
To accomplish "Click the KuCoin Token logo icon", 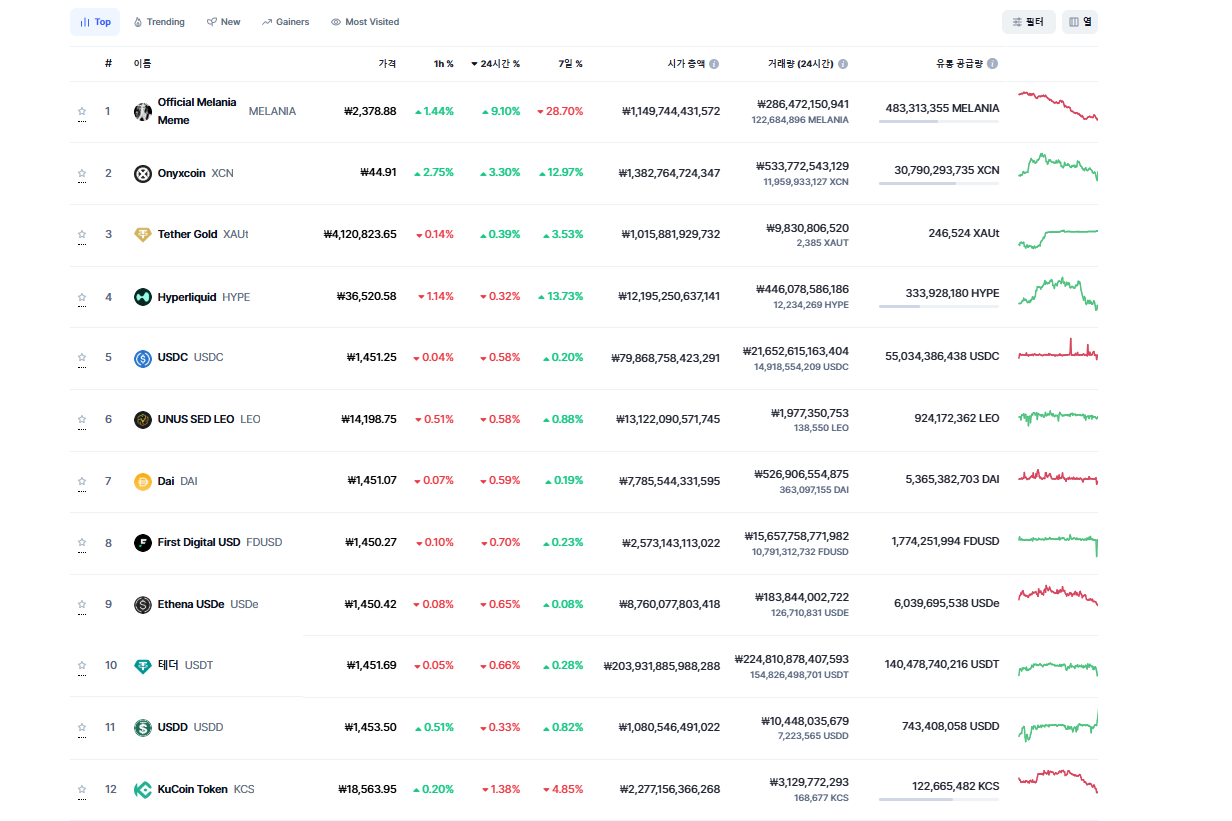I will (143, 790).
